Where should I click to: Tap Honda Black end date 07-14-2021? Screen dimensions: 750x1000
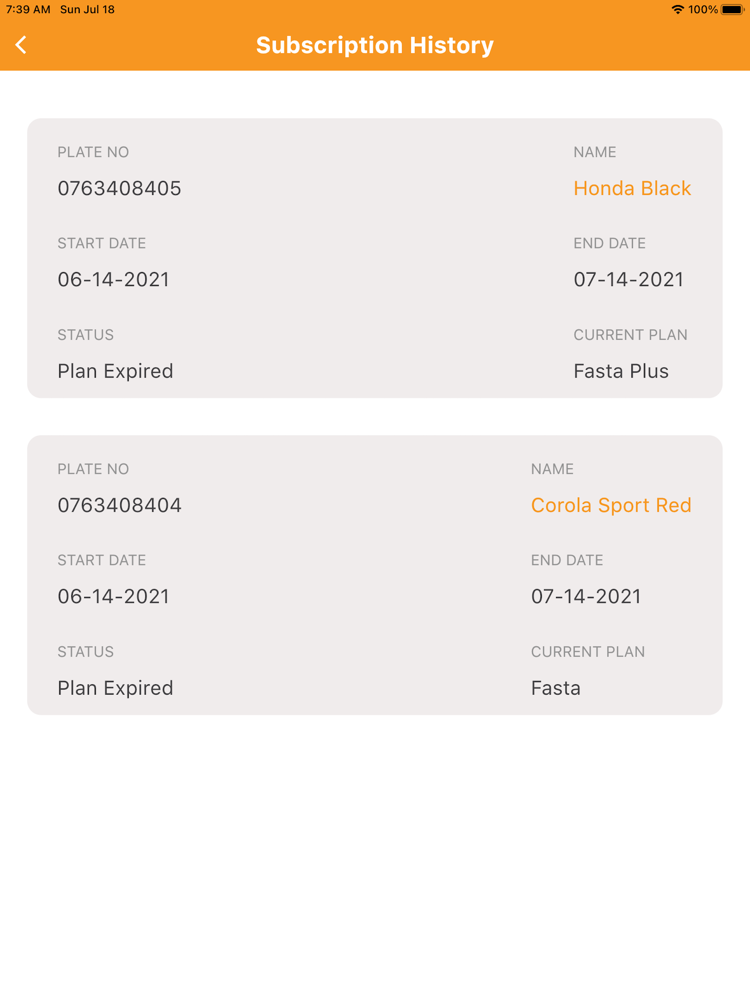[x=628, y=279]
